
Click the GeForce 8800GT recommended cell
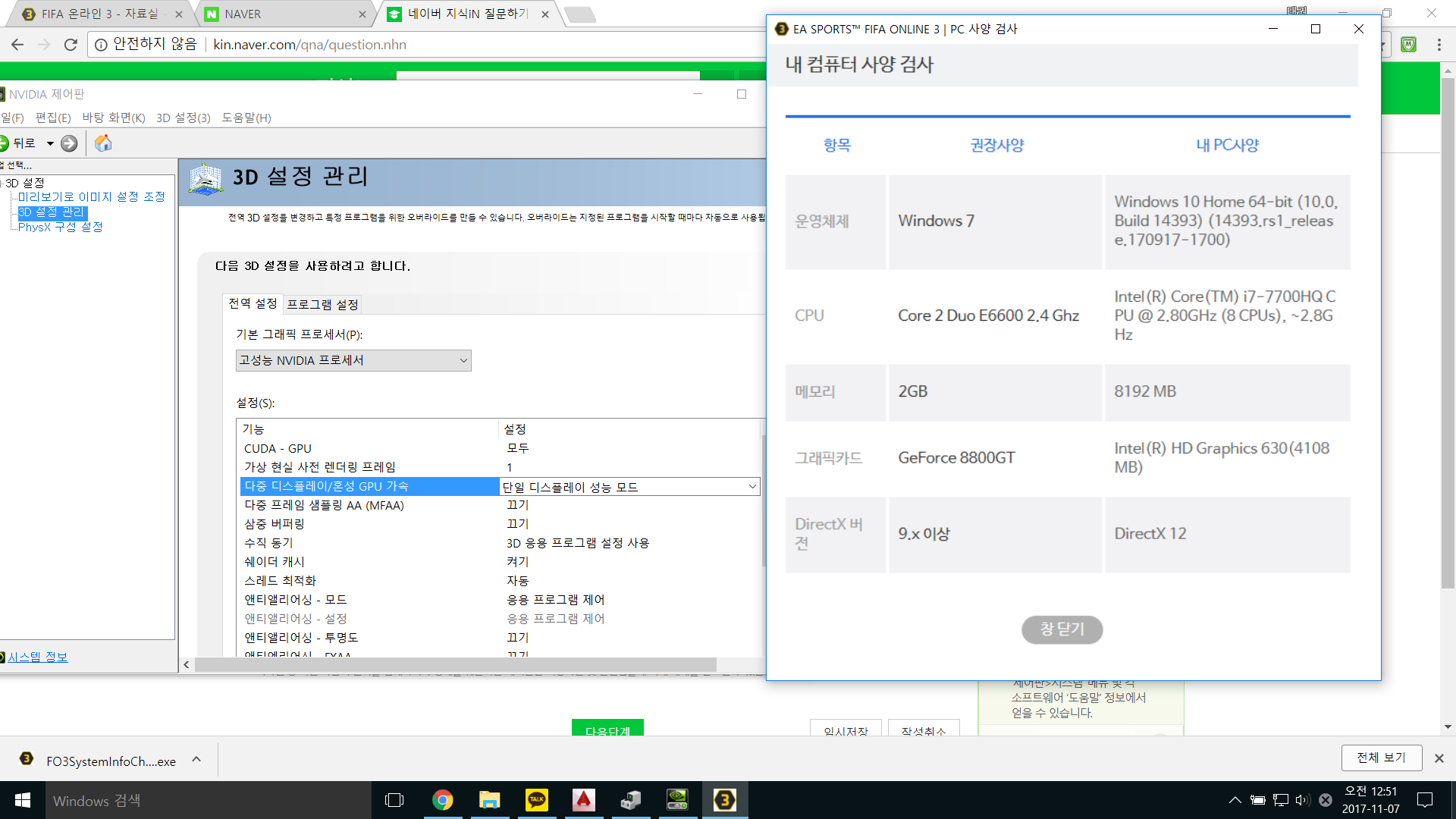point(995,458)
